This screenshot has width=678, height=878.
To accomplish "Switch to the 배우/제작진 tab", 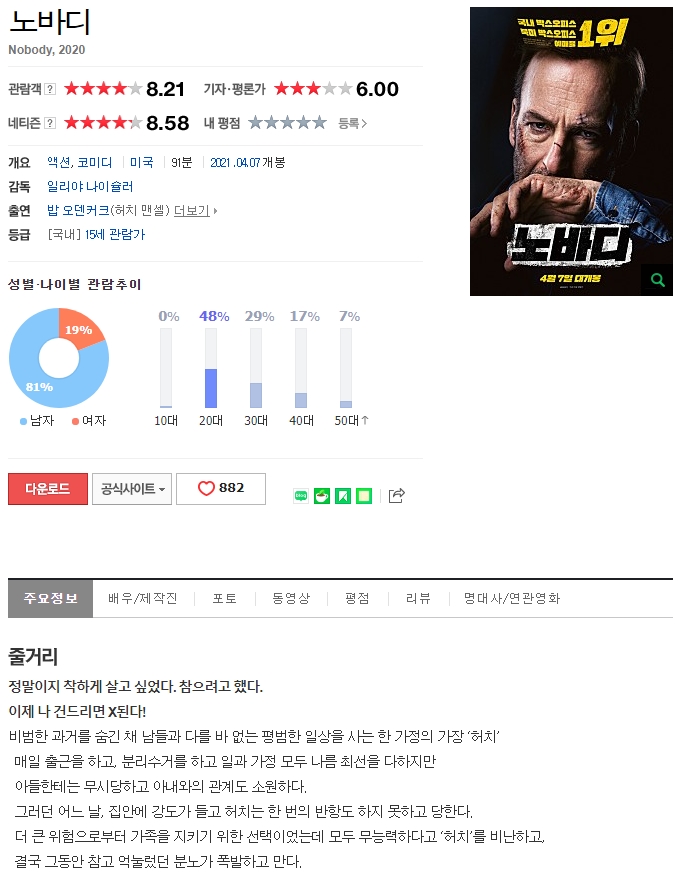I will pos(143,598).
